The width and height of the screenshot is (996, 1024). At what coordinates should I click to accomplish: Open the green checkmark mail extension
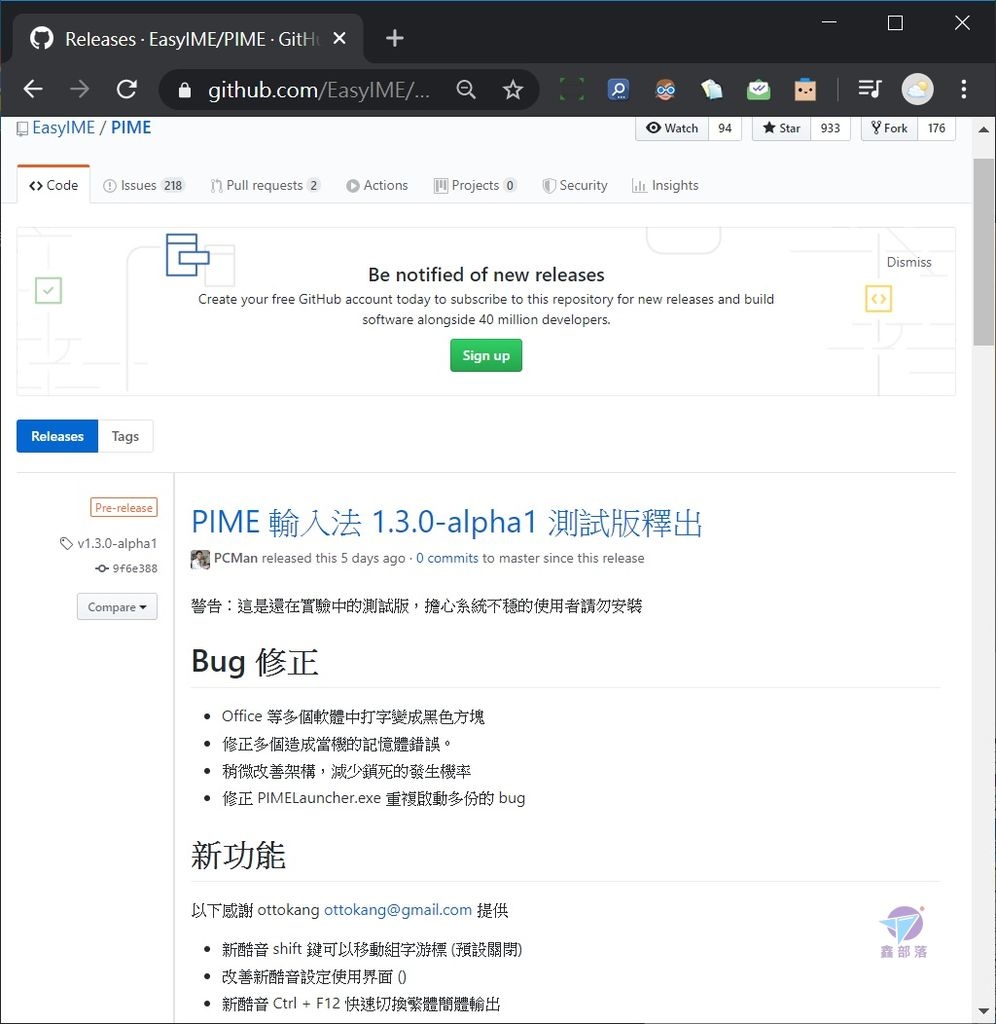point(758,89)
